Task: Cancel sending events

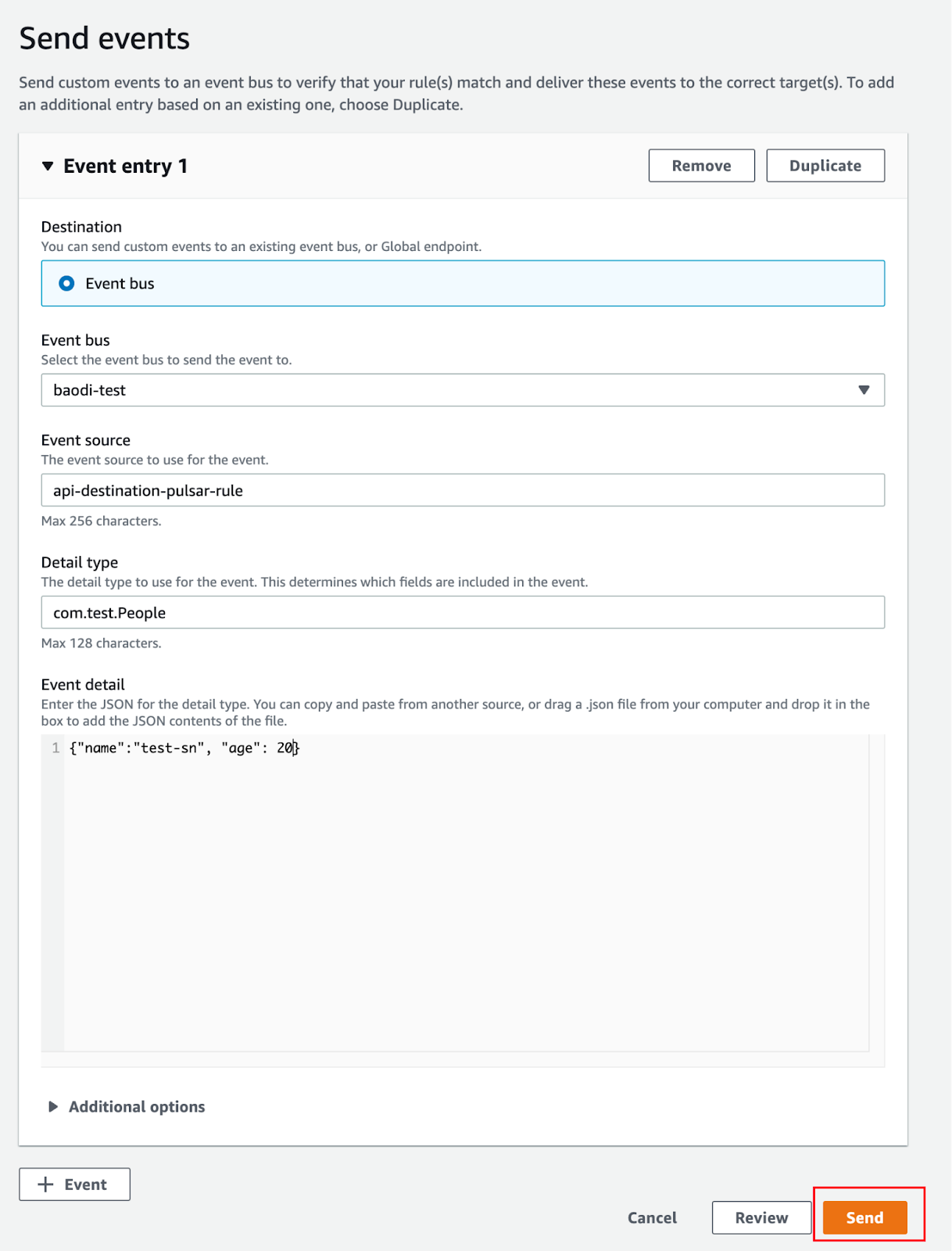Action: tap(652, 1217)
